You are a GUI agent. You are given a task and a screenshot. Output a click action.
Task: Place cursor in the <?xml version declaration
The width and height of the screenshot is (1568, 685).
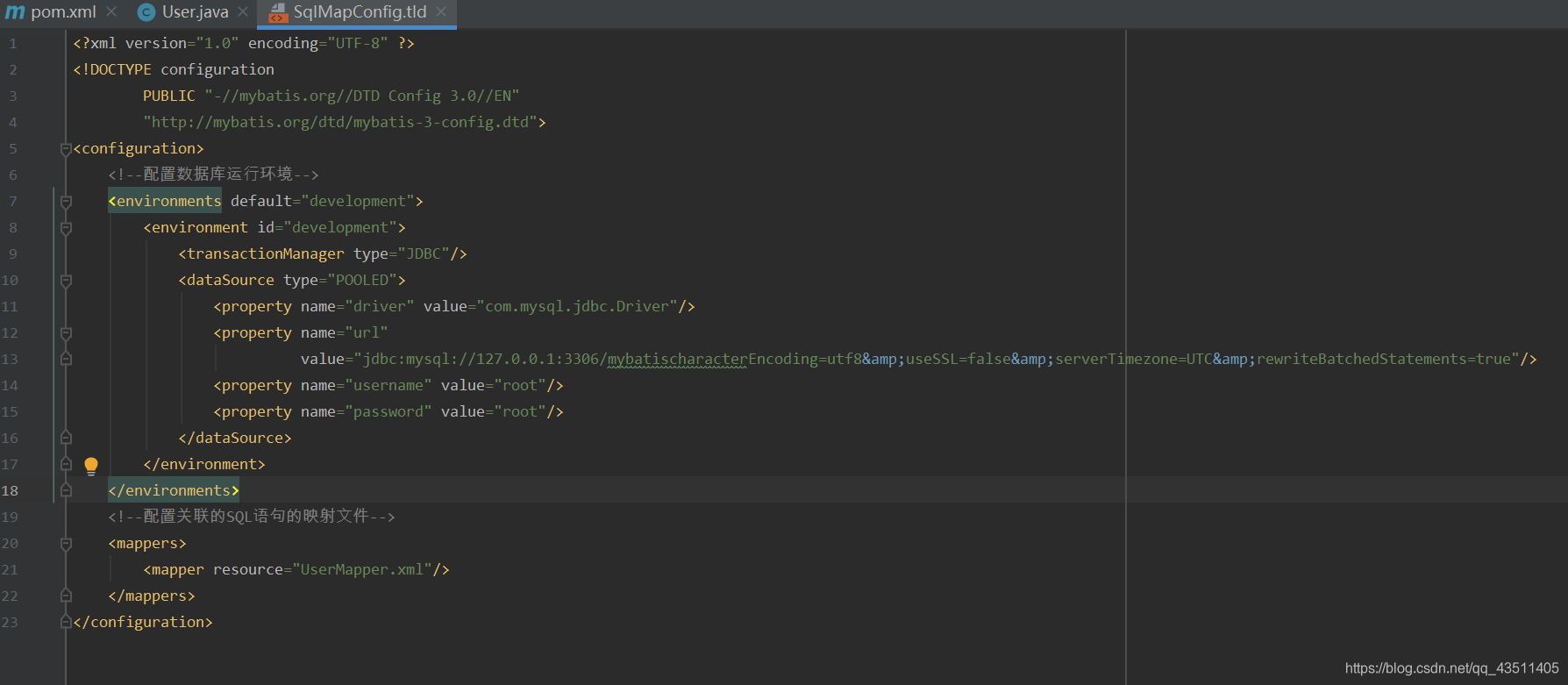pos(244,43)
